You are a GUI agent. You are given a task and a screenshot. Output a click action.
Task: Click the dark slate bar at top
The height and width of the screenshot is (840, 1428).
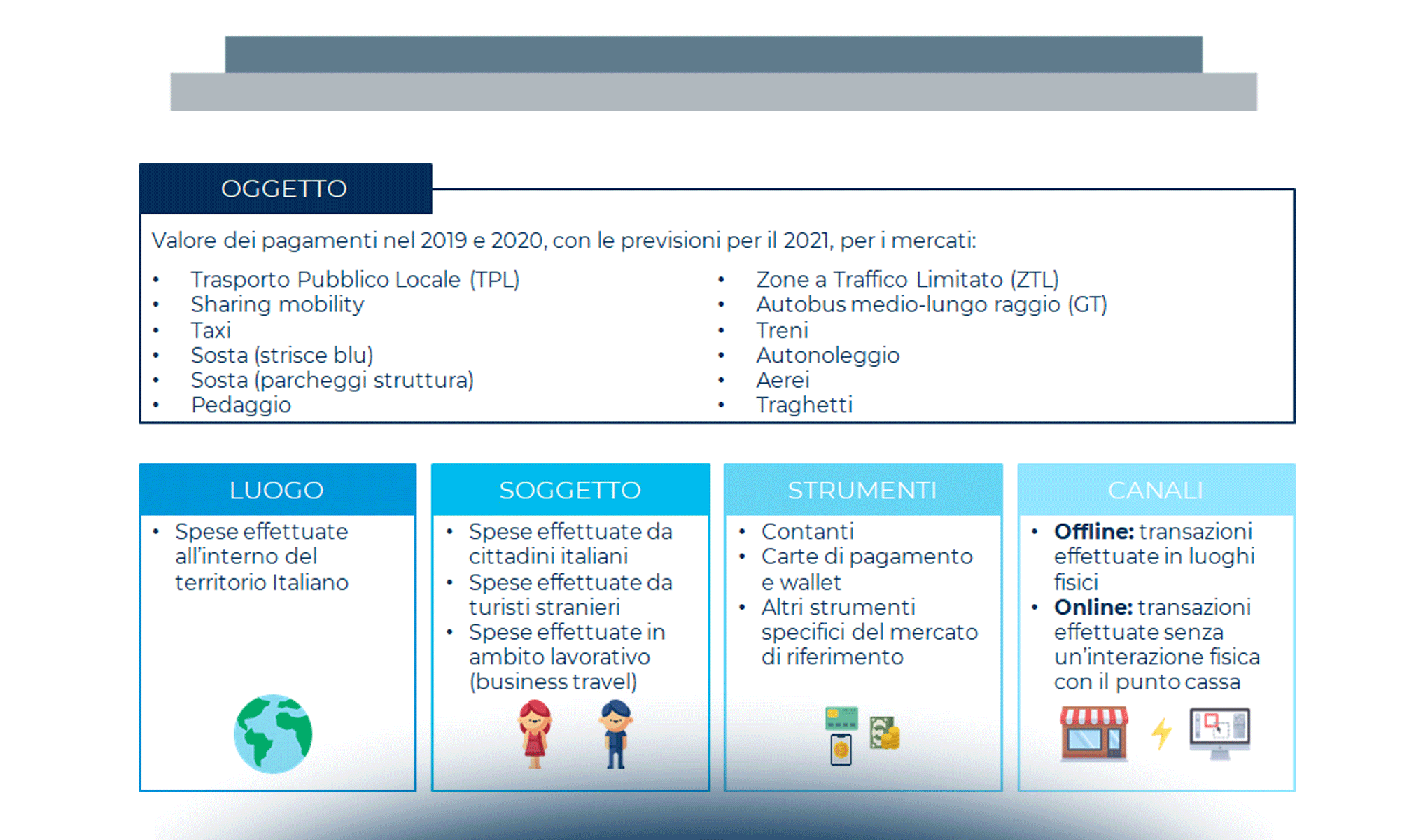[x=713, y=54]
